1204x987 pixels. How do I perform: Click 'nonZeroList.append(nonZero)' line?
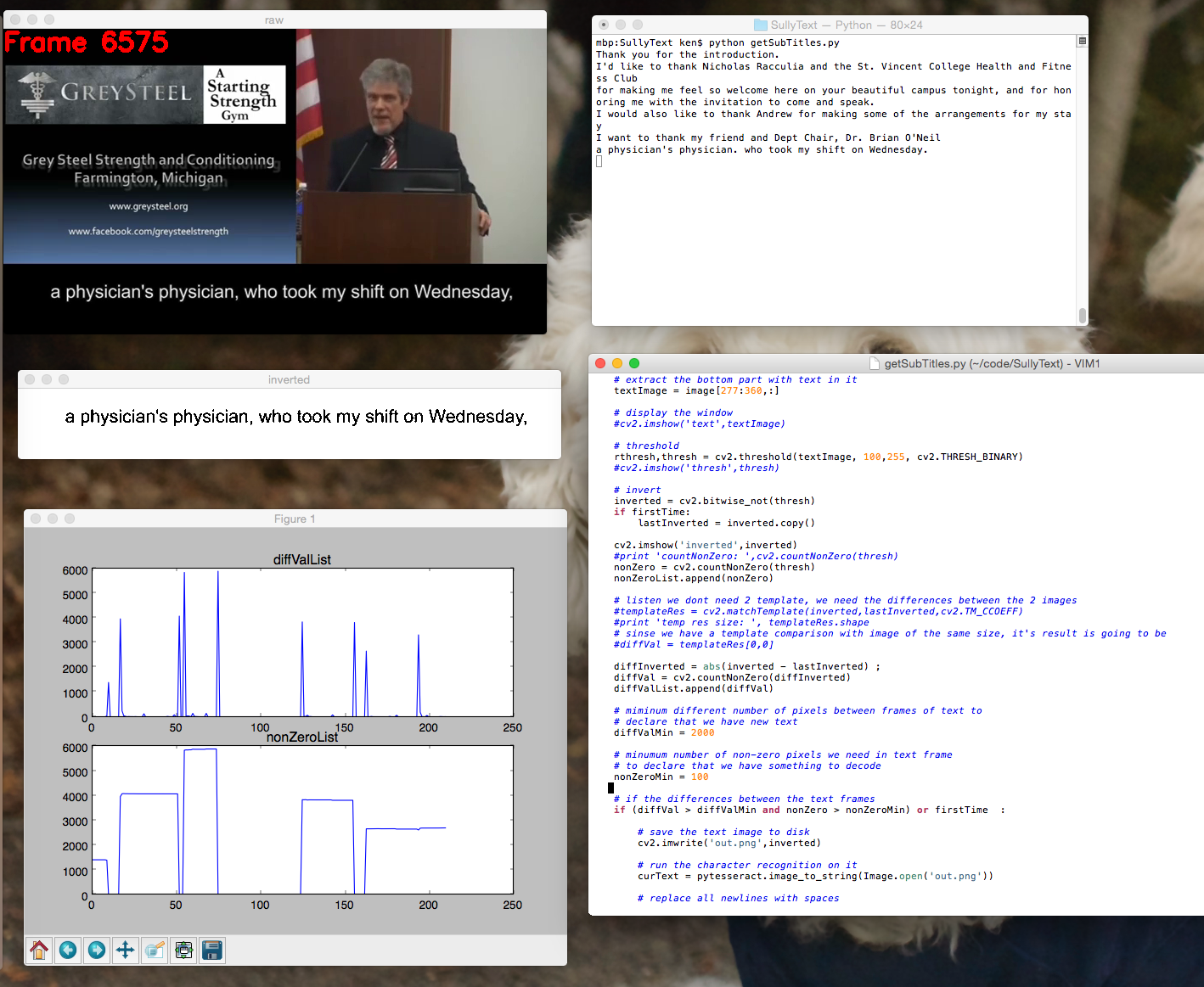(x=694, y=578)
